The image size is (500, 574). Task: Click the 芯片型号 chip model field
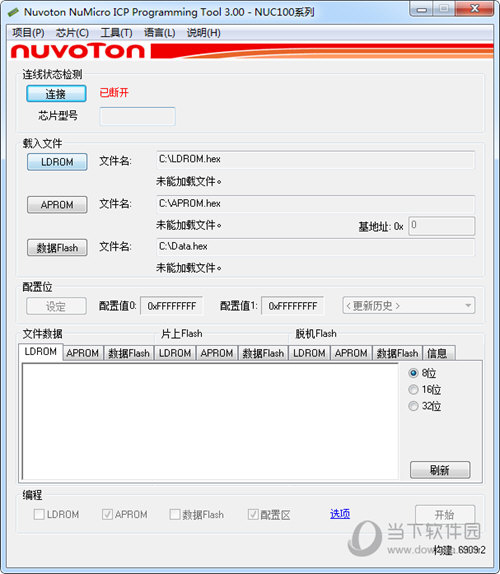[x=137, y=116]
